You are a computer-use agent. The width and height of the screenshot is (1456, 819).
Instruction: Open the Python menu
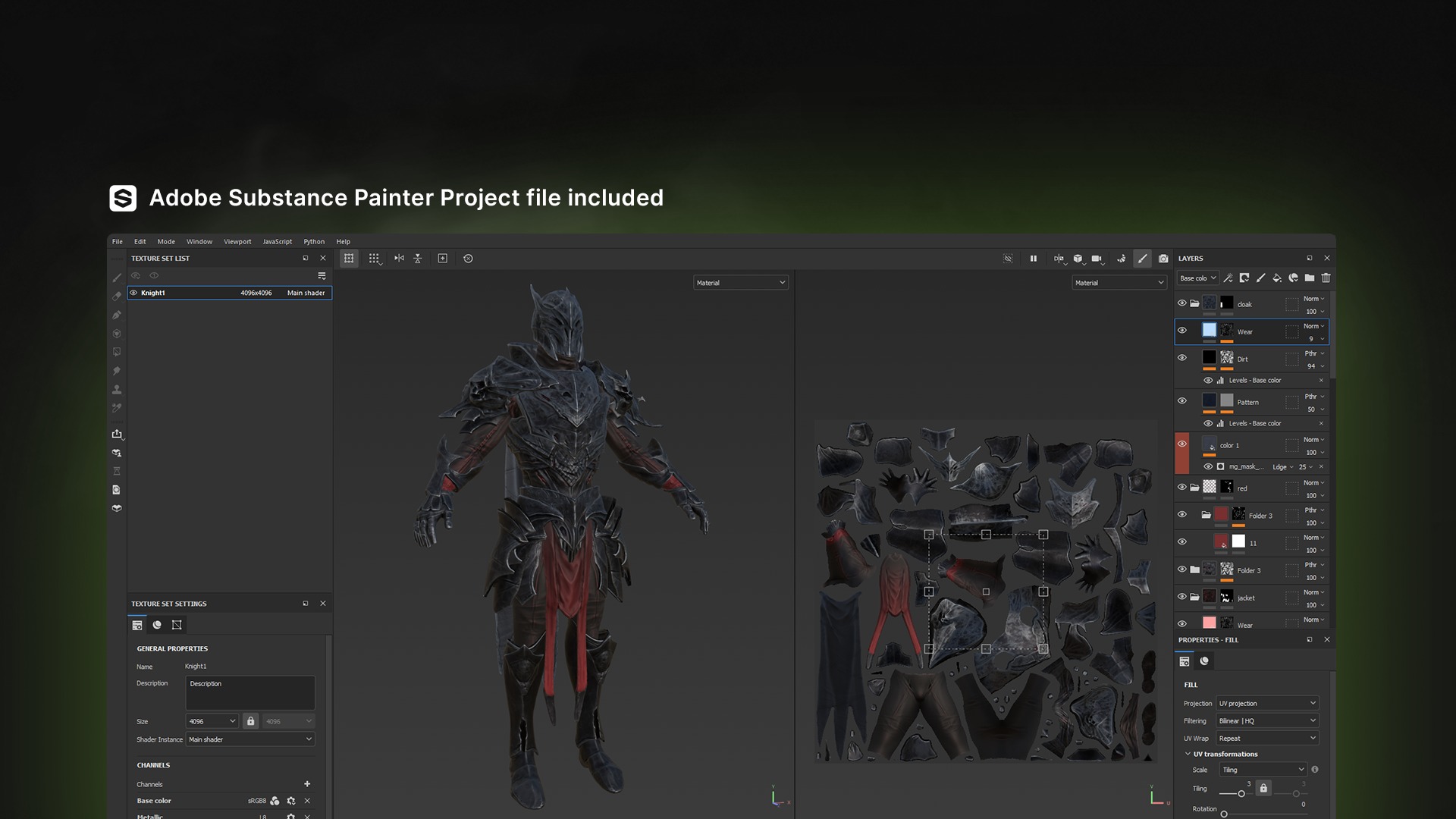314,242
